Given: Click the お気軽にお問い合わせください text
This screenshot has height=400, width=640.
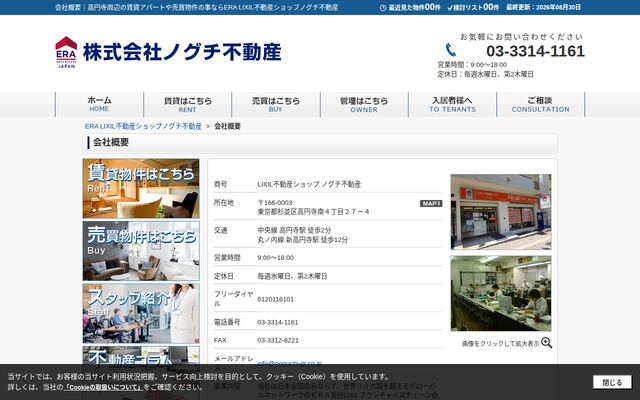Looking at the screenshot, I should coord(522,37).
